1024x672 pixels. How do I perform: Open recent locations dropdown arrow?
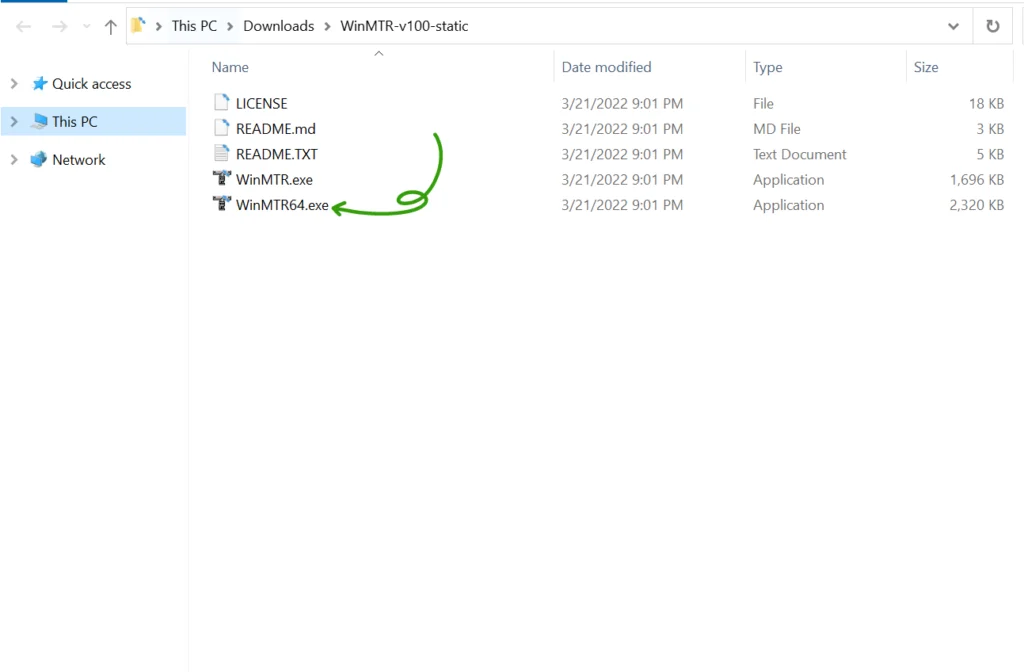(x=86, y=26)
